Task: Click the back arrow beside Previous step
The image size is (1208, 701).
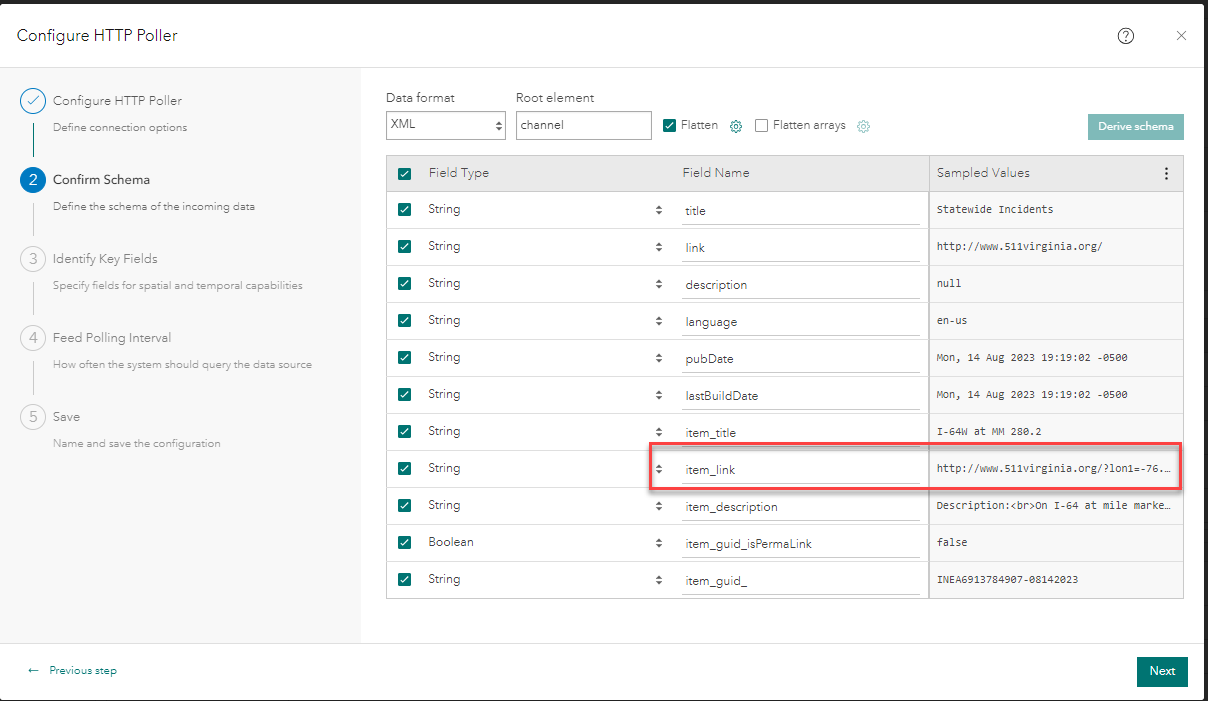Action: coord(33,670)
